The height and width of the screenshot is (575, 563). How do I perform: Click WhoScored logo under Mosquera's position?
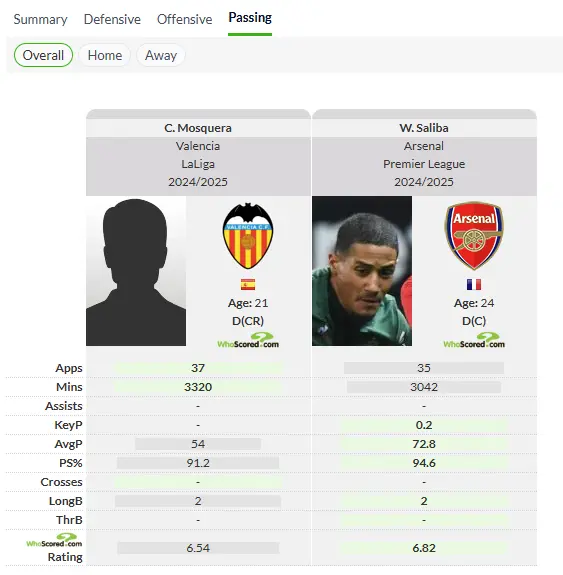click(248, 340)
